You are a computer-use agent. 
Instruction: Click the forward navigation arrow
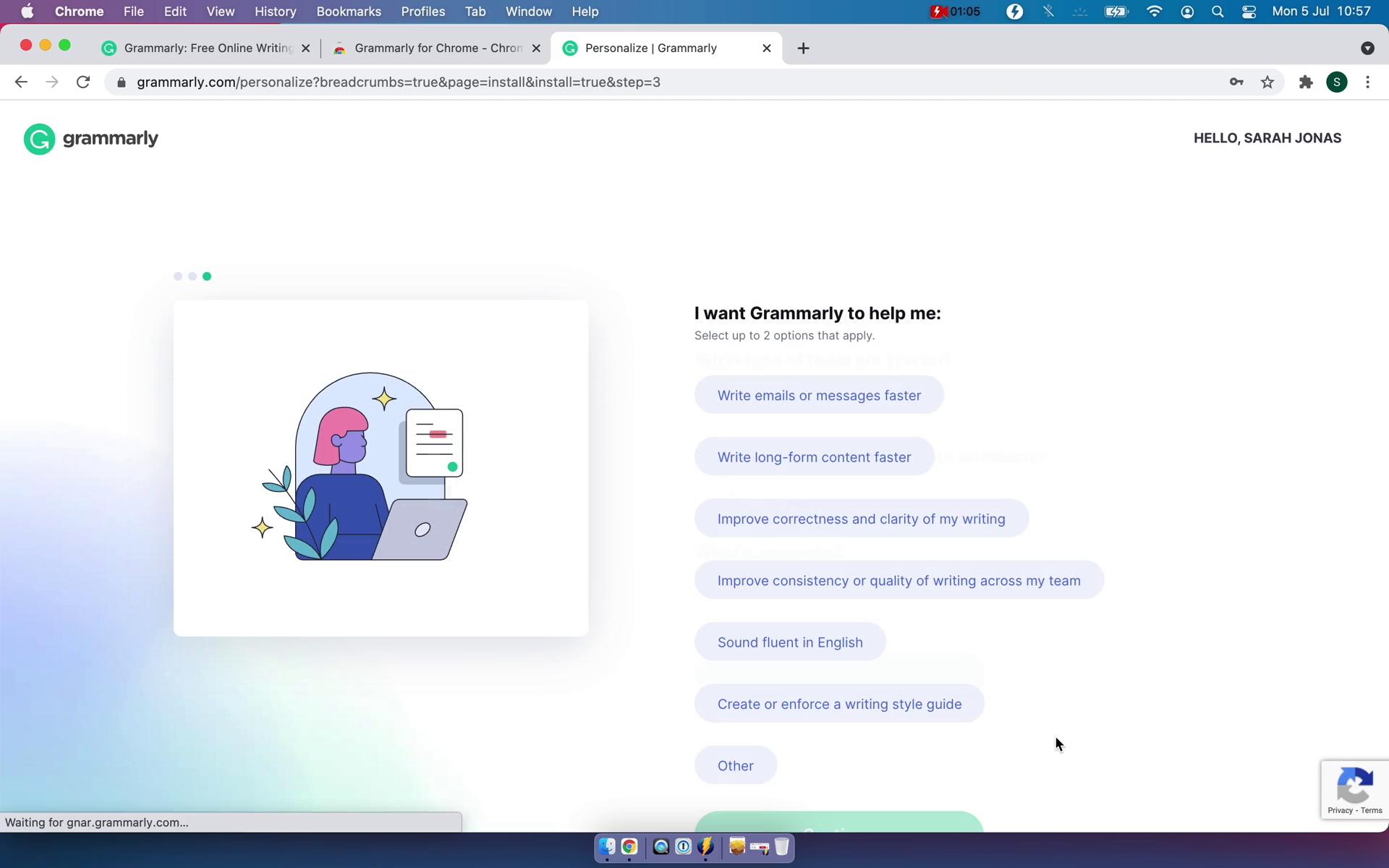pyautogui.click(x=52, y=82)
